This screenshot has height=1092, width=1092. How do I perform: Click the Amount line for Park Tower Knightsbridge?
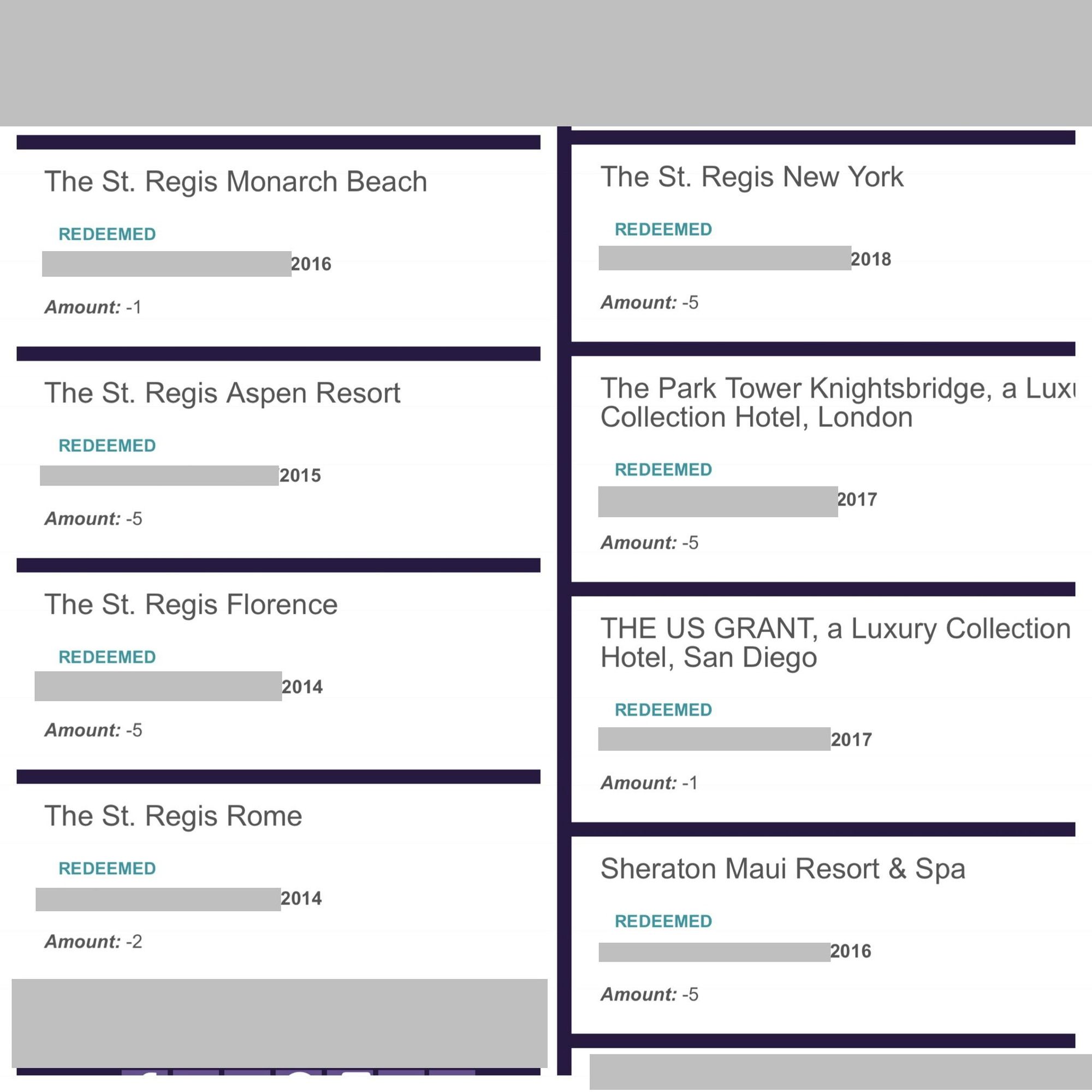[x=649, y=543]
